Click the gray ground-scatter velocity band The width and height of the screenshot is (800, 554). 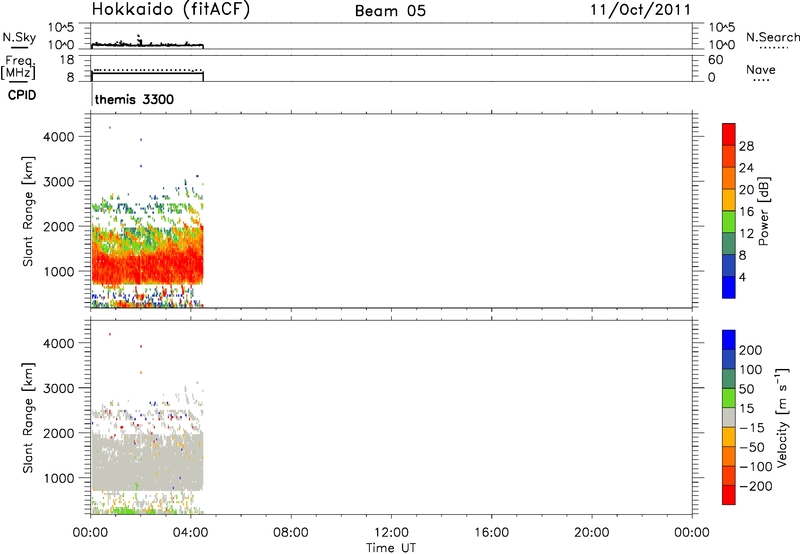[x=147, y=462]
